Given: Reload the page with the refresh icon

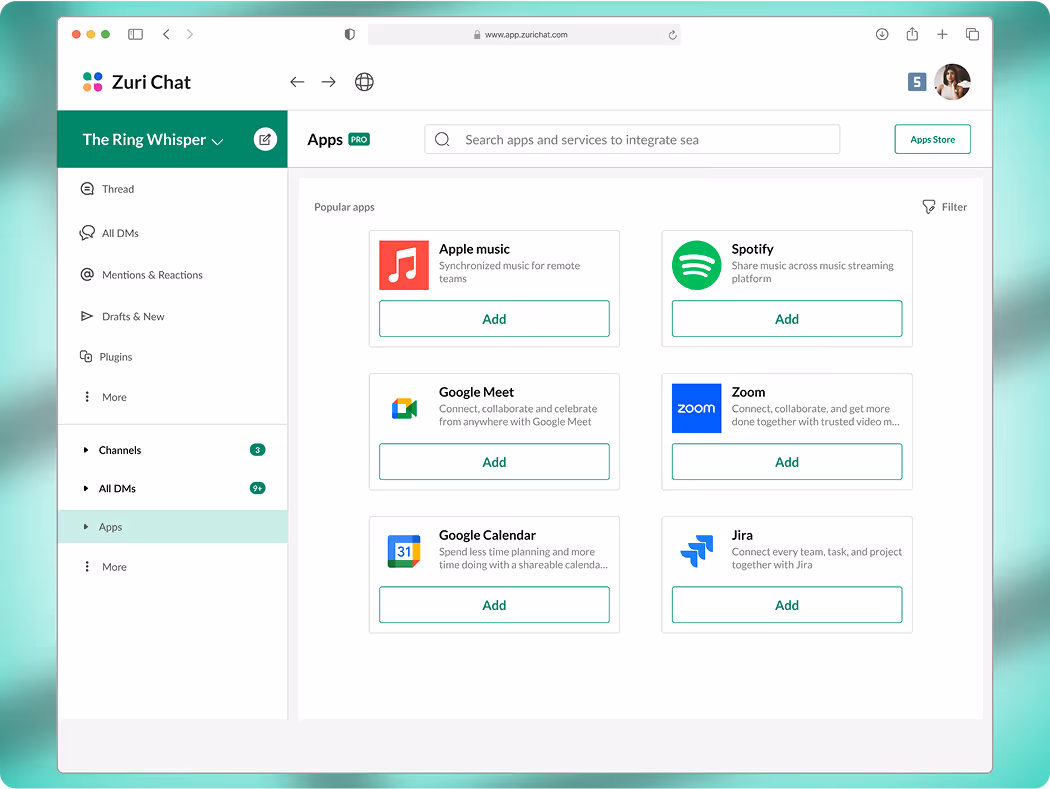Looking at the screenshot, I should (672, 35).
